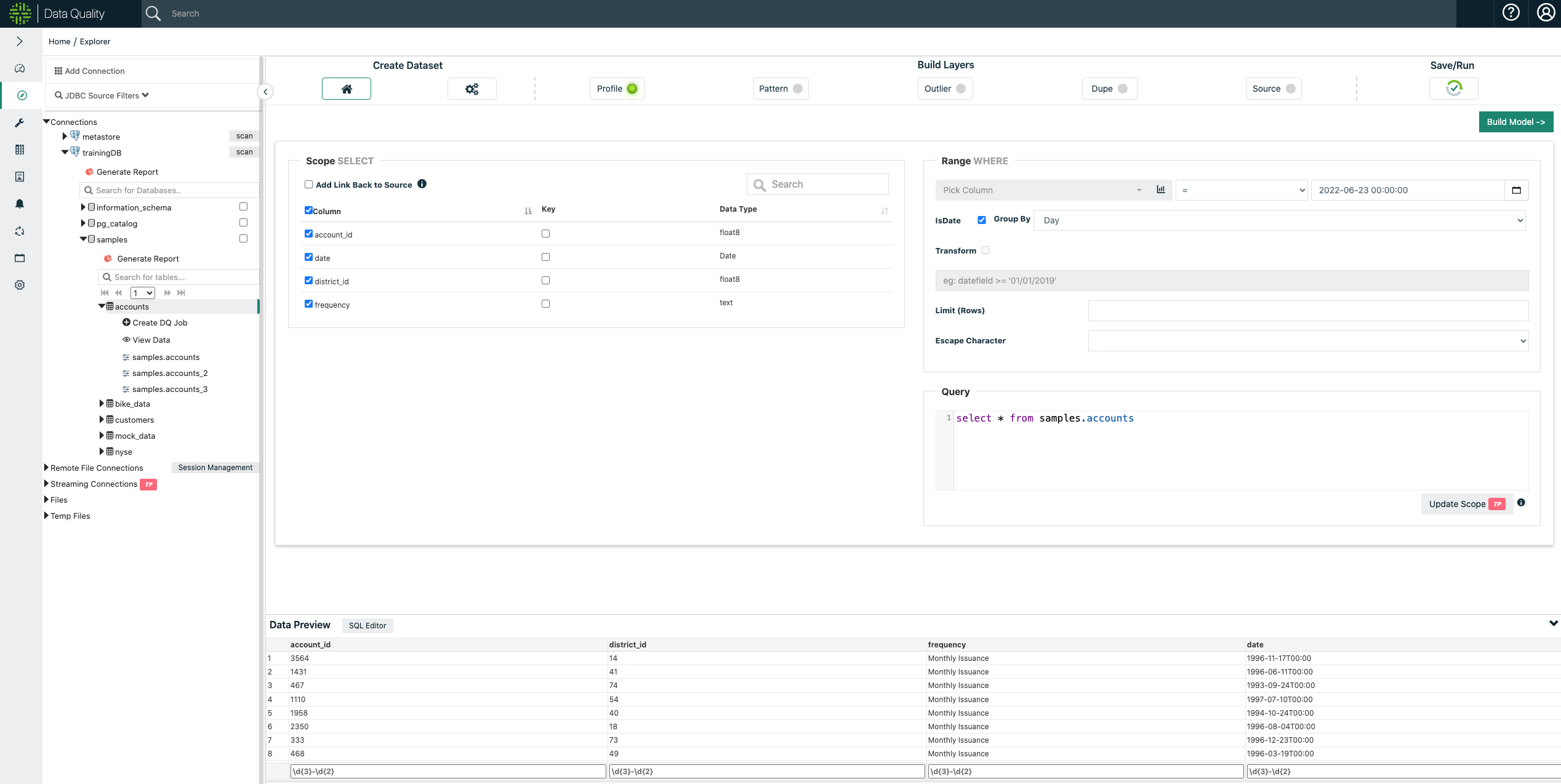Toggle the select-all Column checkbox
This screenshot has height=784, width=1561.
(x=308, y=210)
